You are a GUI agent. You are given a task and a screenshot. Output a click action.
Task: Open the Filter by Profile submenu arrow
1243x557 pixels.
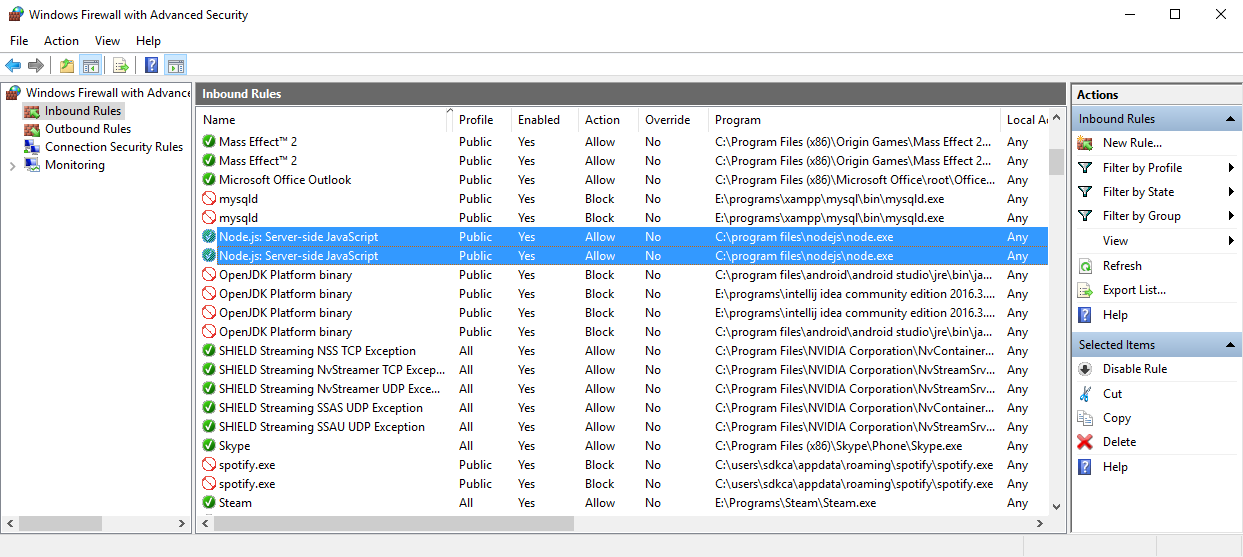1230,168
